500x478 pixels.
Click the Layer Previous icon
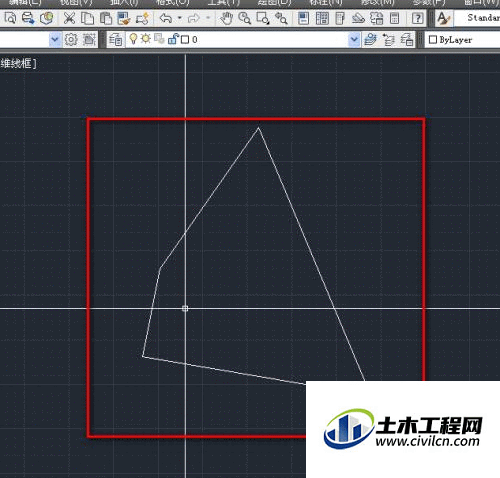coord(388,40)
